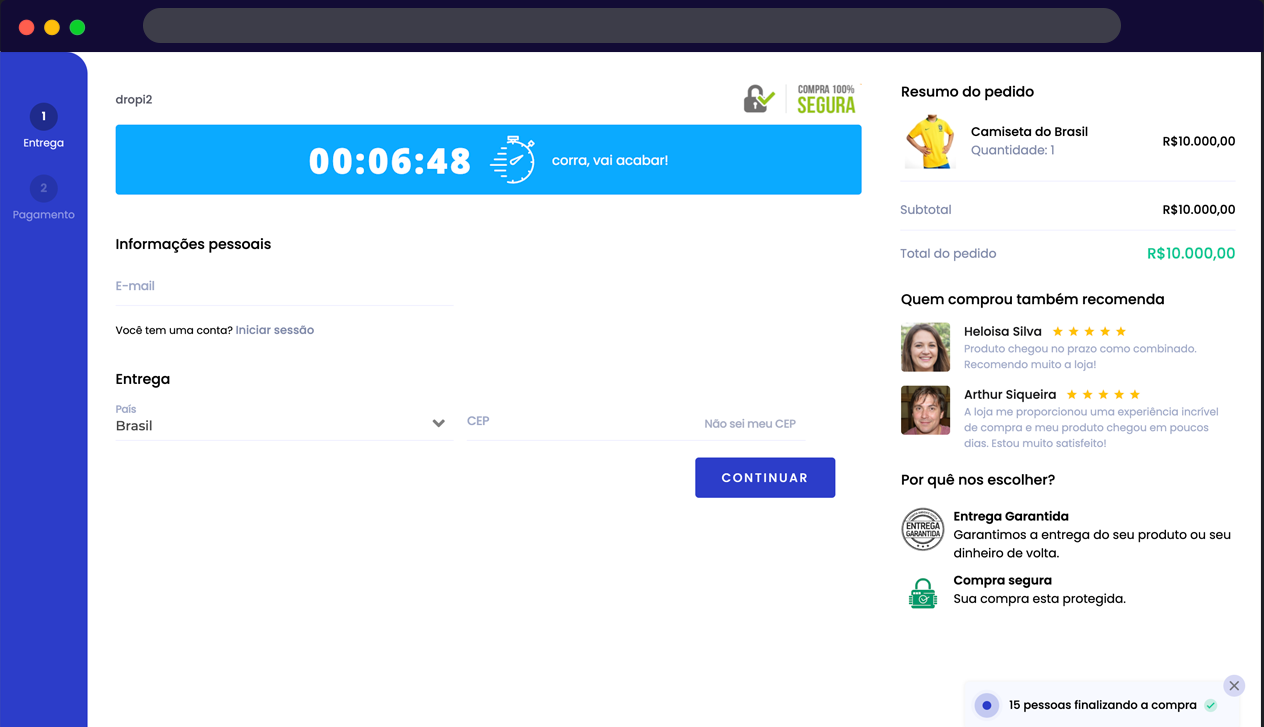Screen dimensions: 1264x727
Task: Click the Camiseta do Brasil product thumbnail
Action: click(929, 141)
